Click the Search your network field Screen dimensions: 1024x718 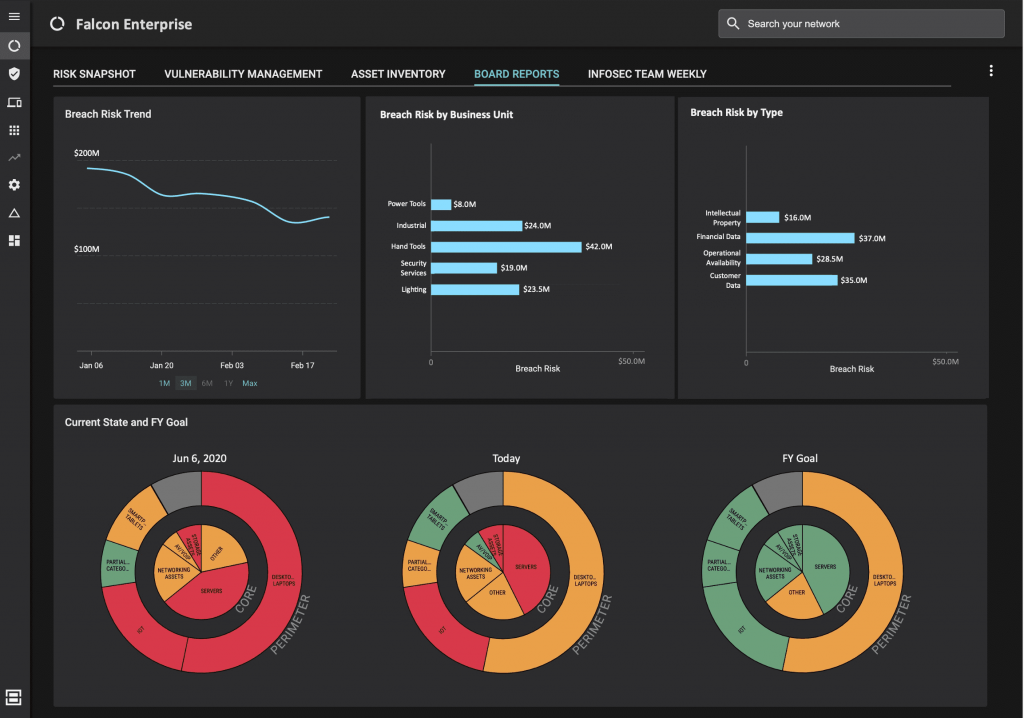pyautogui.click(x=861, y=24)
